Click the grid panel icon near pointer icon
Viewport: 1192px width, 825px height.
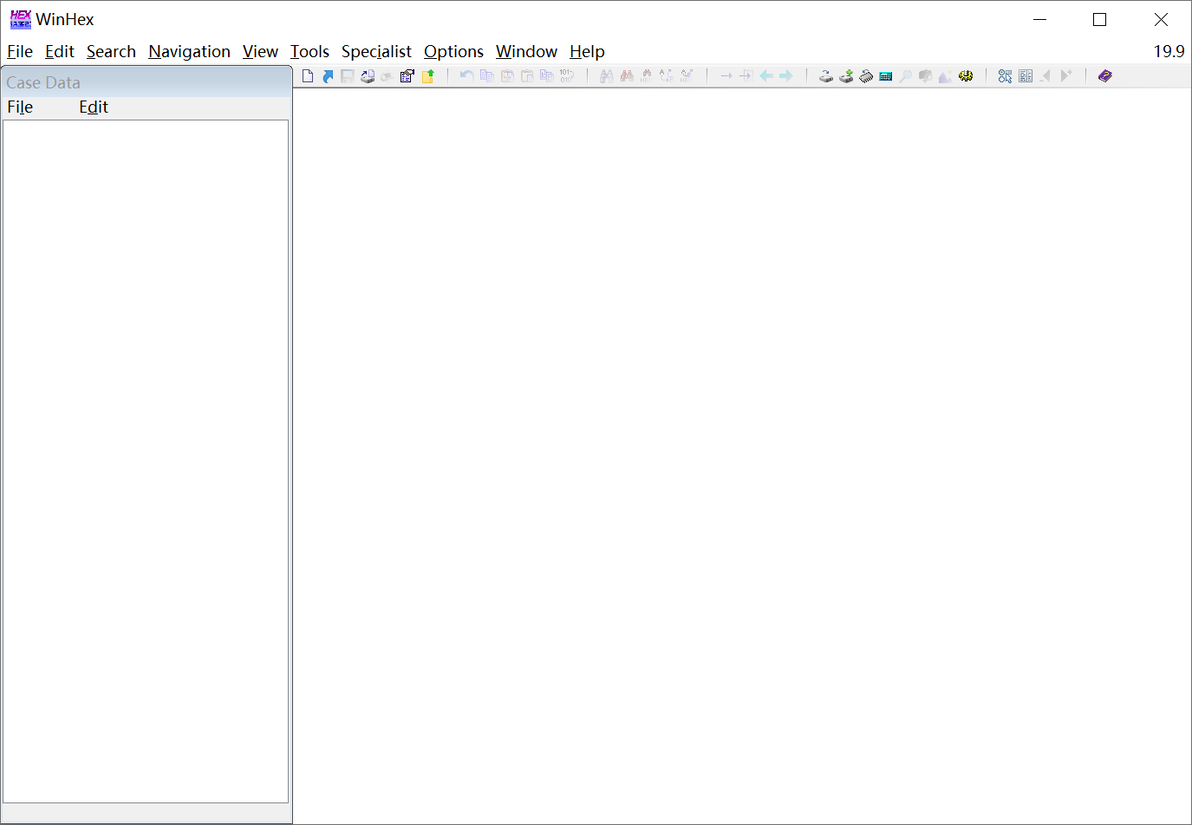pos(1026,76)
